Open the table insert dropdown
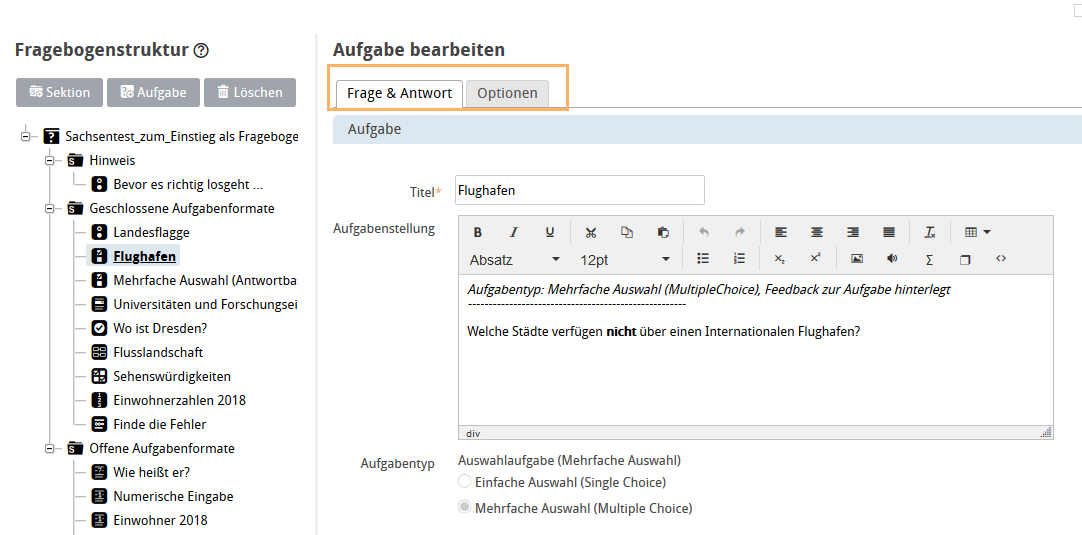Viewport: 1082px width, 535px height. (977, 233)
